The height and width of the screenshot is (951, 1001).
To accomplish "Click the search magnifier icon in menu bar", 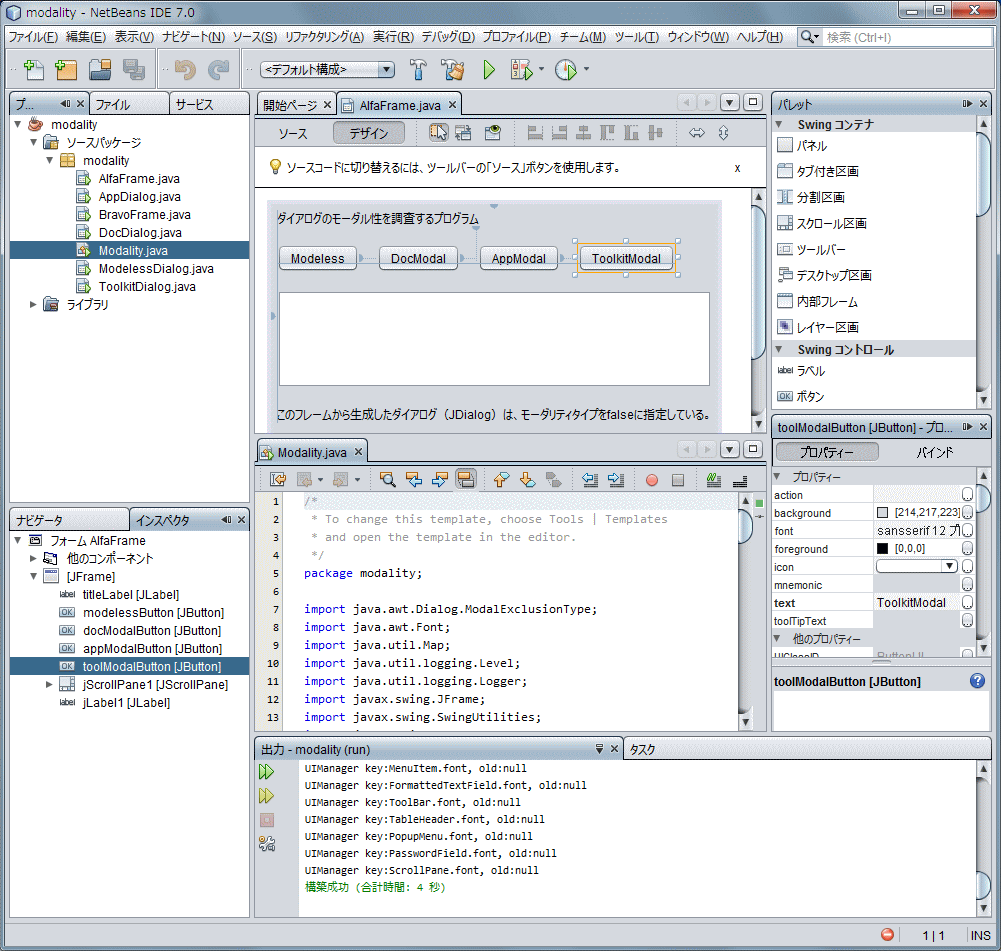I will (x=809, y=37).
